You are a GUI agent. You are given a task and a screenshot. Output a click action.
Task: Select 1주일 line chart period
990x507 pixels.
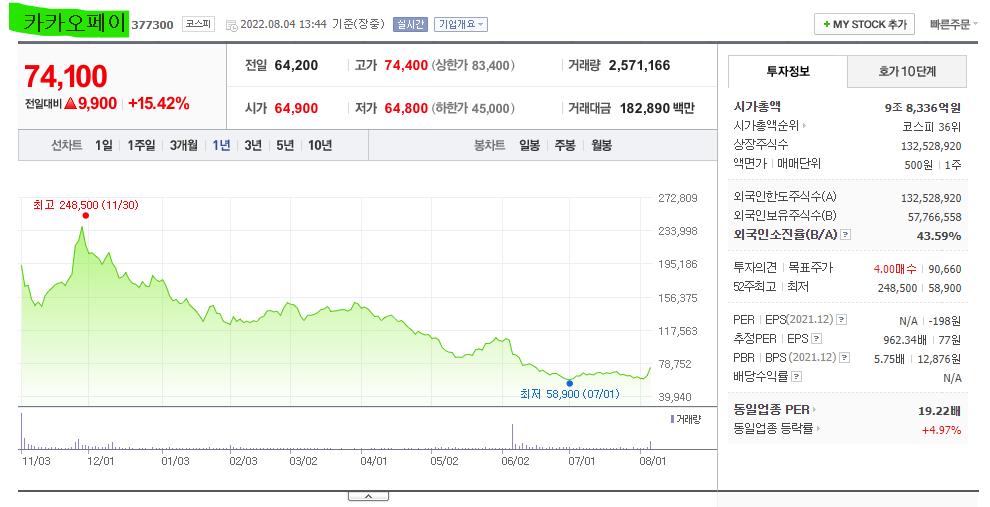point(141,146)
